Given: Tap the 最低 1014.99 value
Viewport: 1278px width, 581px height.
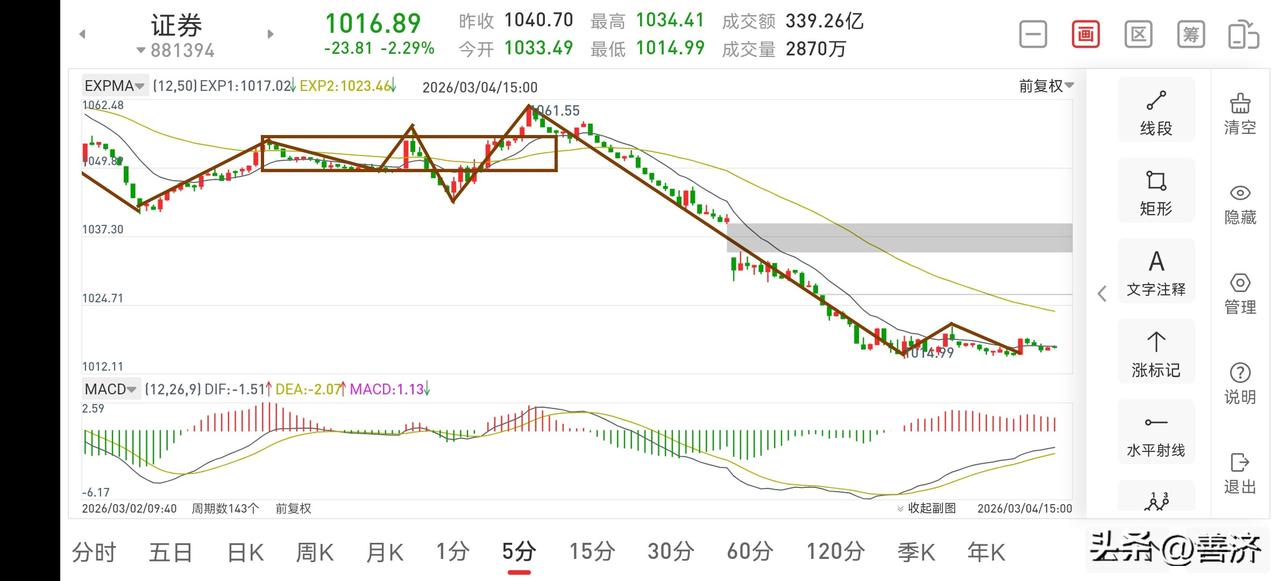Looking at the screenshot, I should tap(670, 48).
